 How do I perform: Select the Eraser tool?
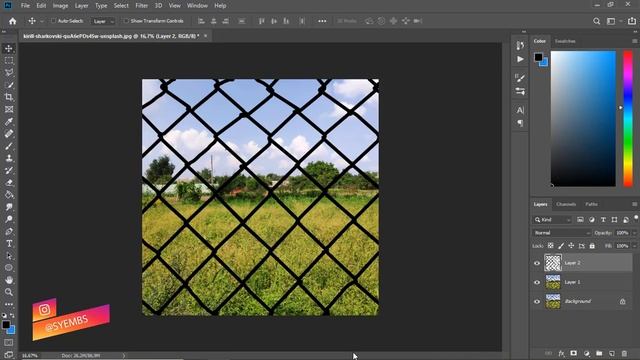tap(9, 183)
